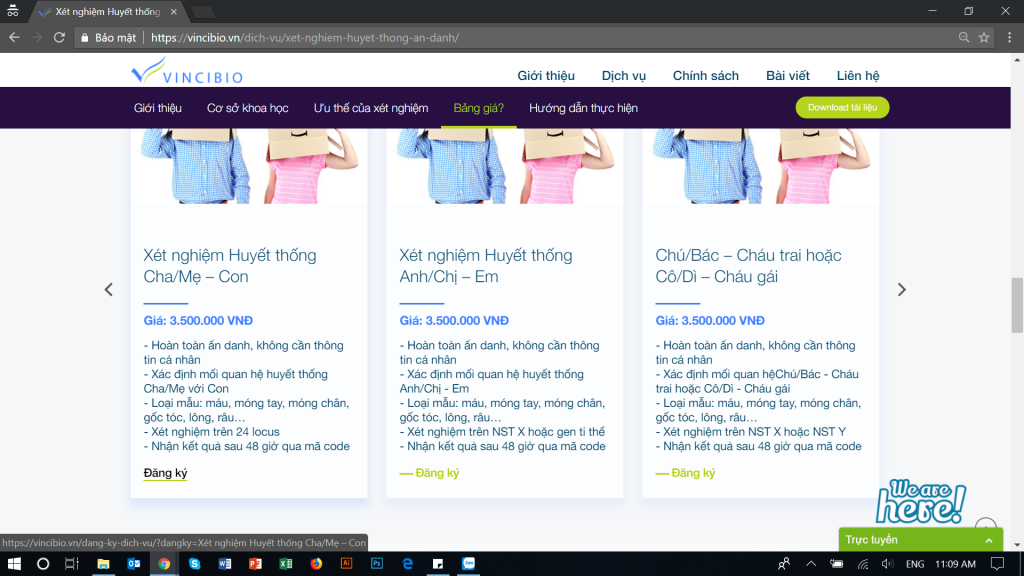
Task: Click the Cha/Mẹ – Con card image
Action: pyautogui.click(x=249, y=166)
